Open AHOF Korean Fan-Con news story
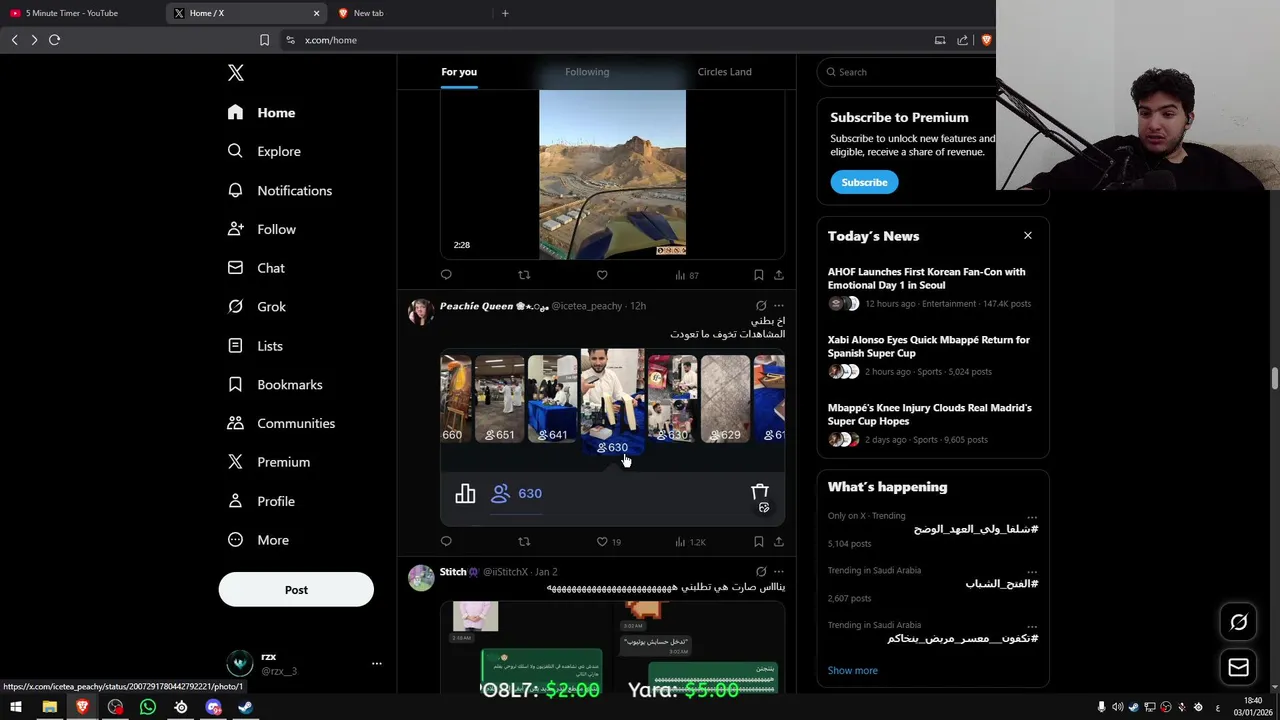1280x720 pixels. click(932, 287)
